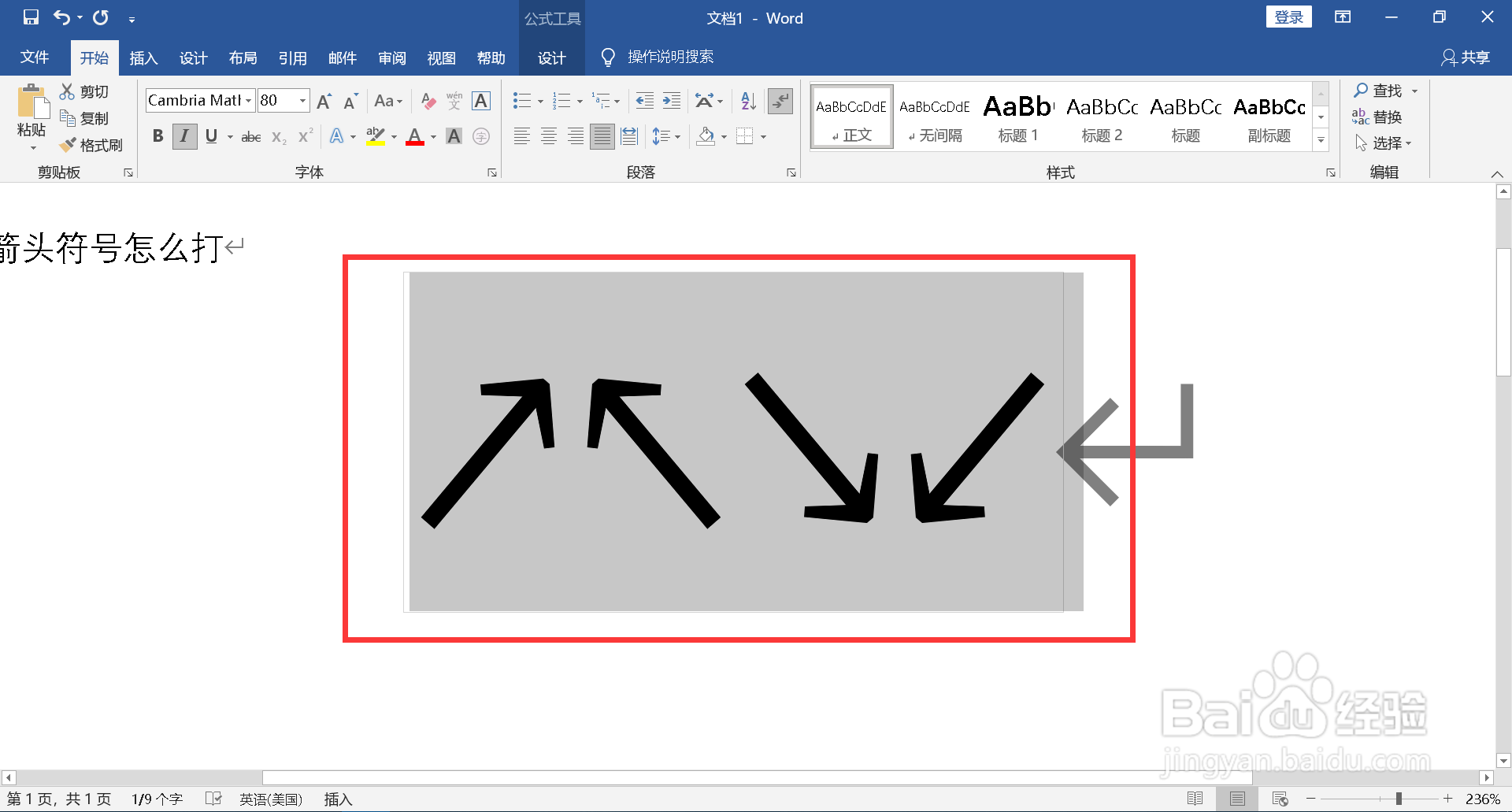Click the 查找 Find button
Screen dimensions: 1512x812
coord(1378,91)
